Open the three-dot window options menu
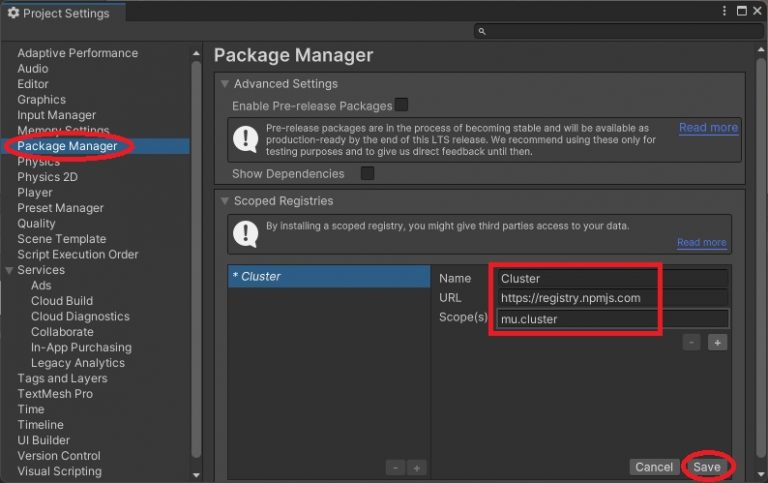 pos(724,11)
